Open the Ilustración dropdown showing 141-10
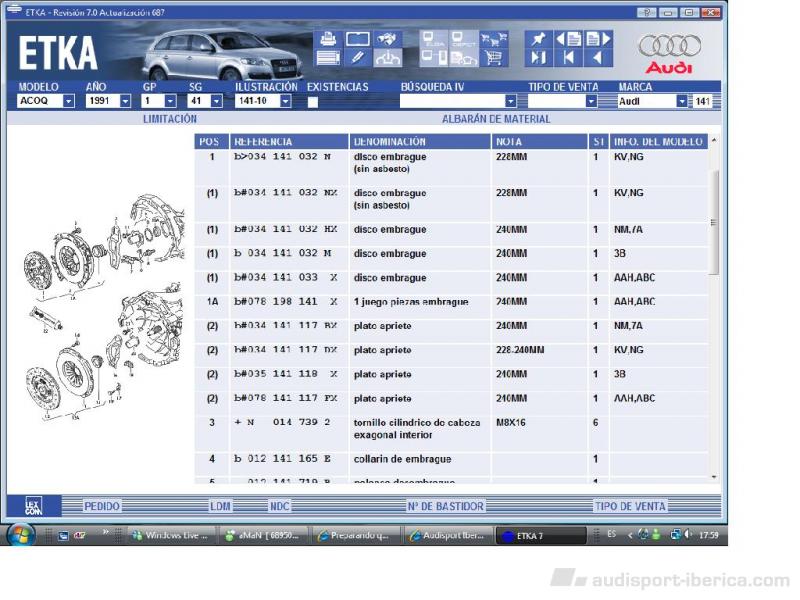The height and width of the screenshot is (600, 800). [286, 101]
